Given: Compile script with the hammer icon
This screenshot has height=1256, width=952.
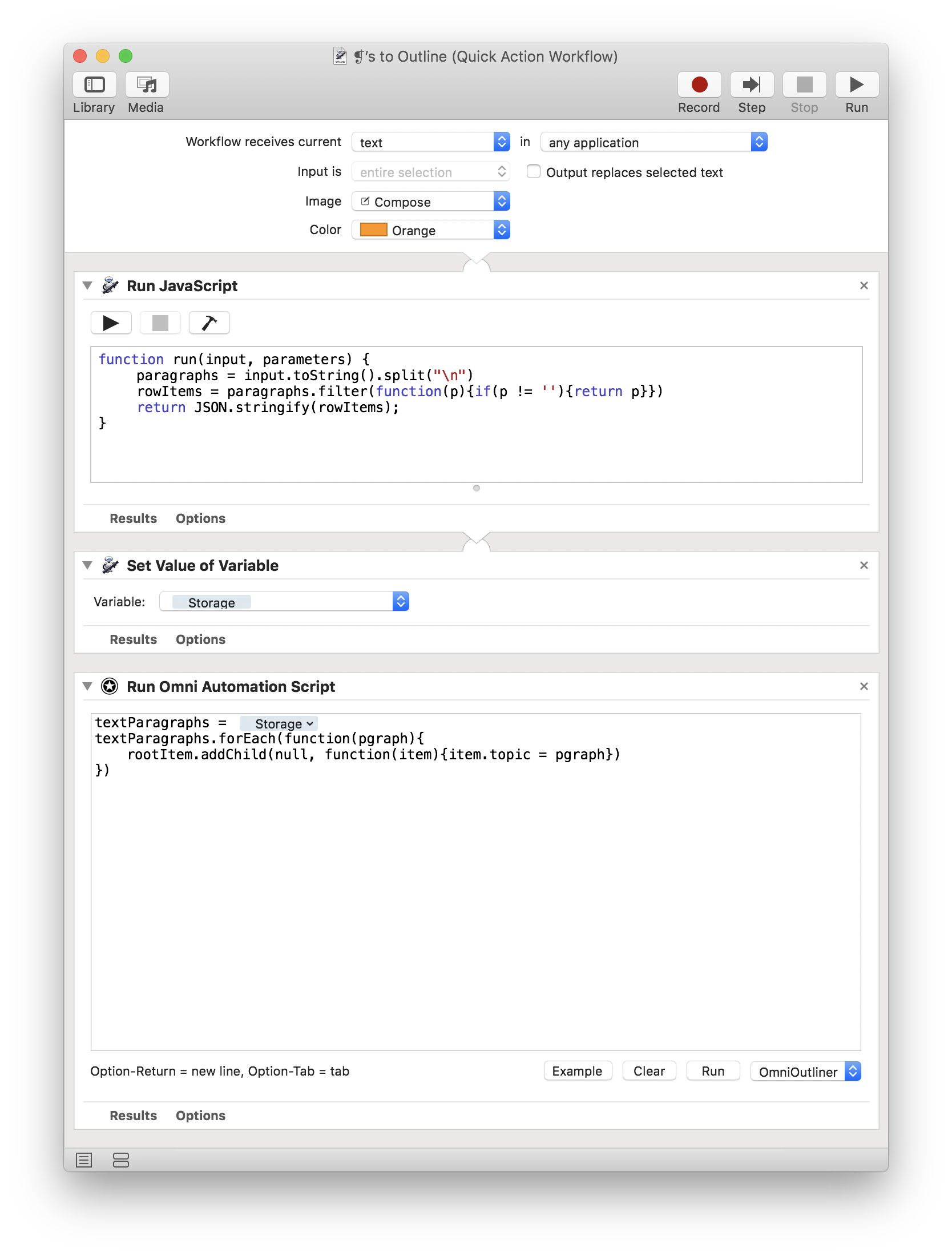Looking at the screenshot, I should coord(209,323).
